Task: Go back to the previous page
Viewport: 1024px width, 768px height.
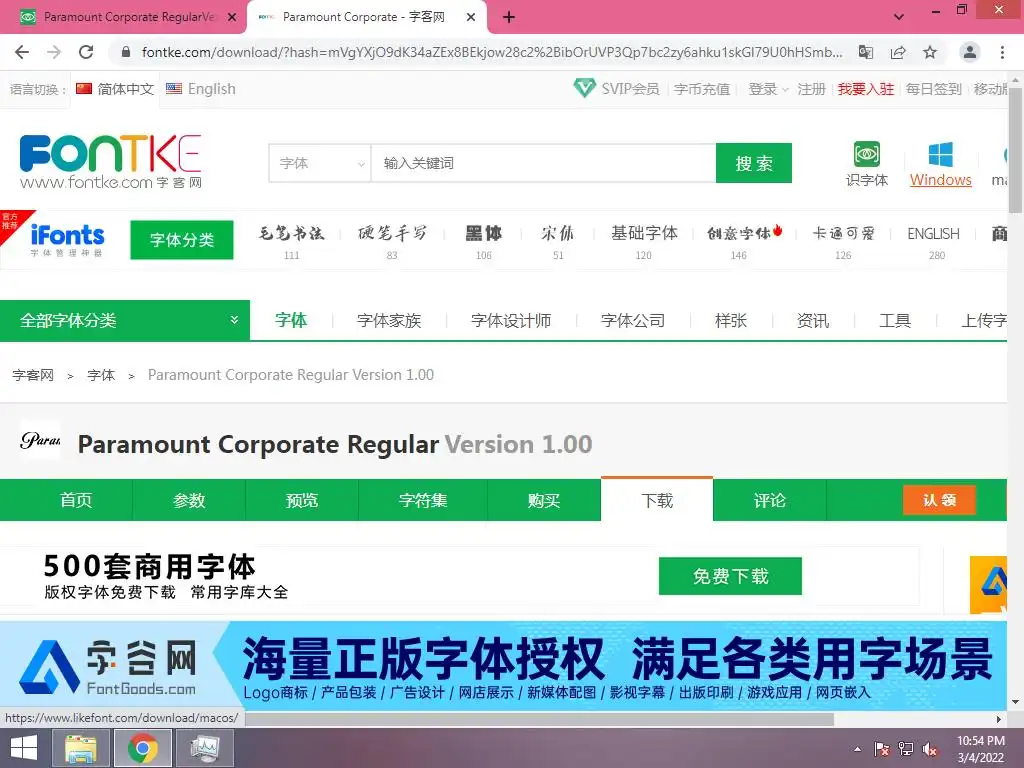Action: pyautogui.click(x=22, y=52)
